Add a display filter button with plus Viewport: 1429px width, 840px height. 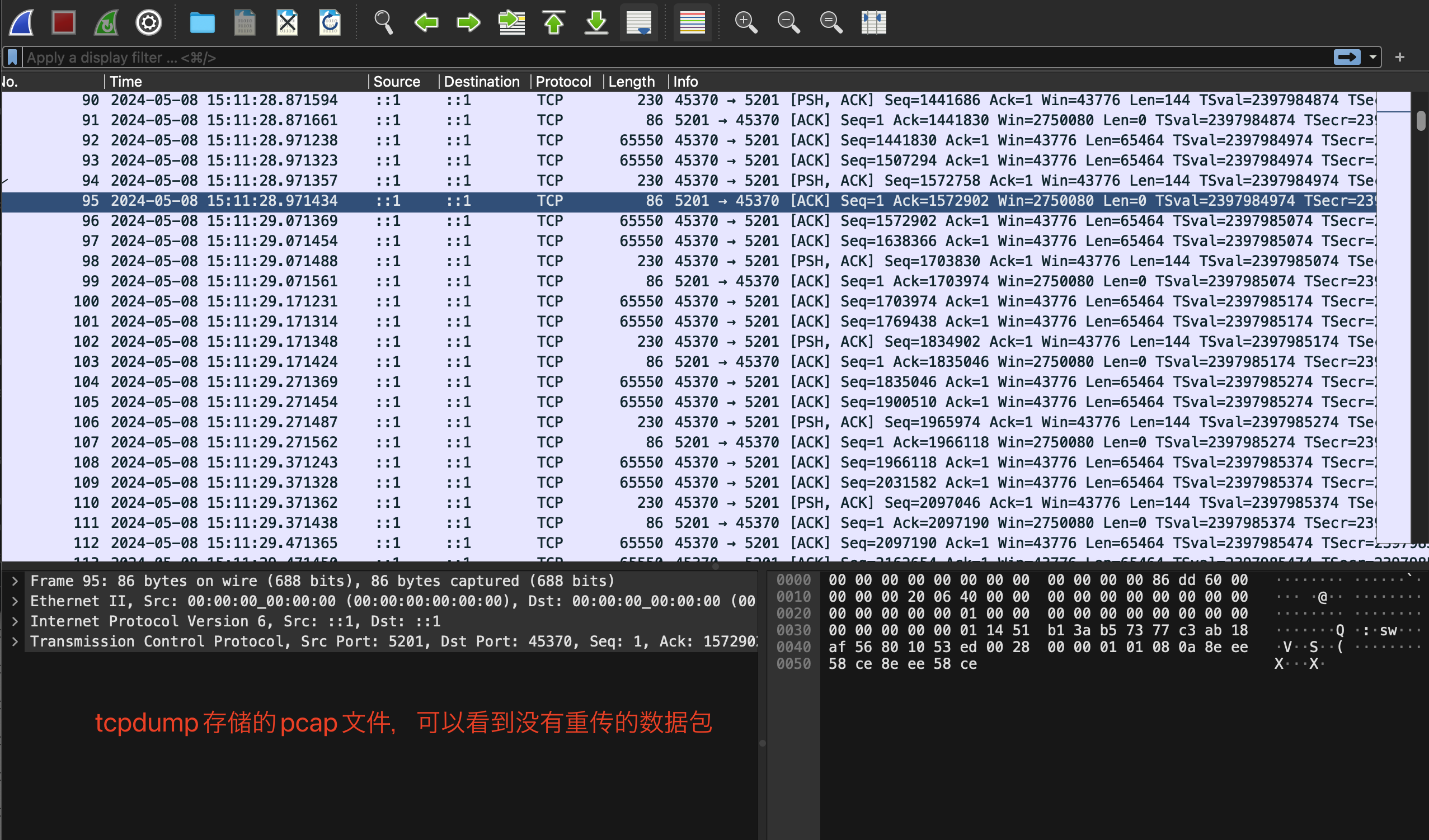click(x=1399, y=57)
